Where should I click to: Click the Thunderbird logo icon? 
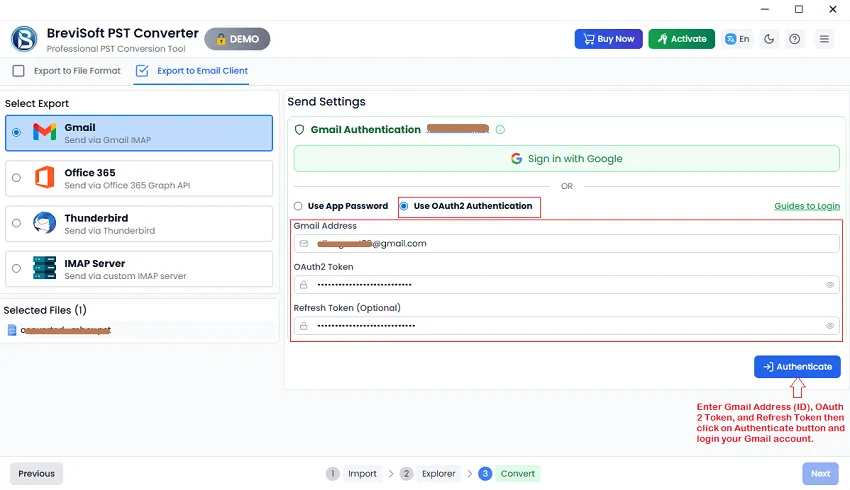pos(44,223)
